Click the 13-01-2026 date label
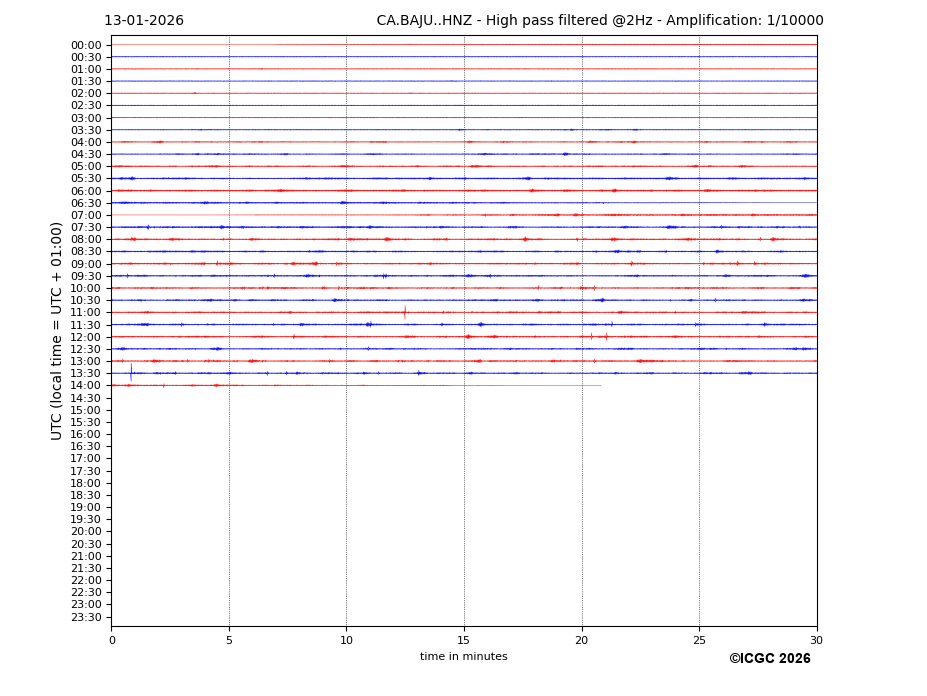927x696 pixels. (144, 21)
